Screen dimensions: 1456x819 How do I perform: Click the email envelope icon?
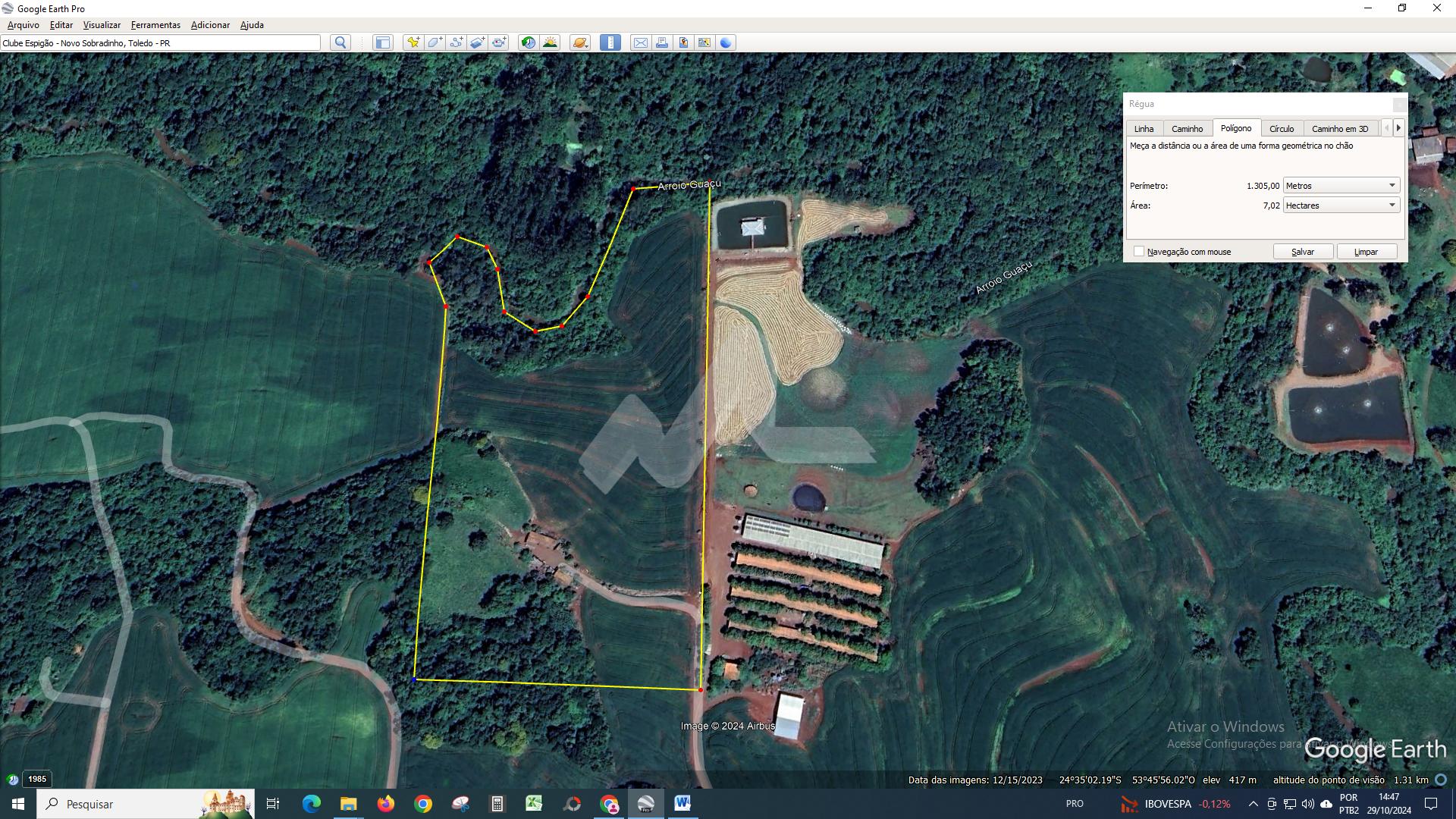point(641,42)
